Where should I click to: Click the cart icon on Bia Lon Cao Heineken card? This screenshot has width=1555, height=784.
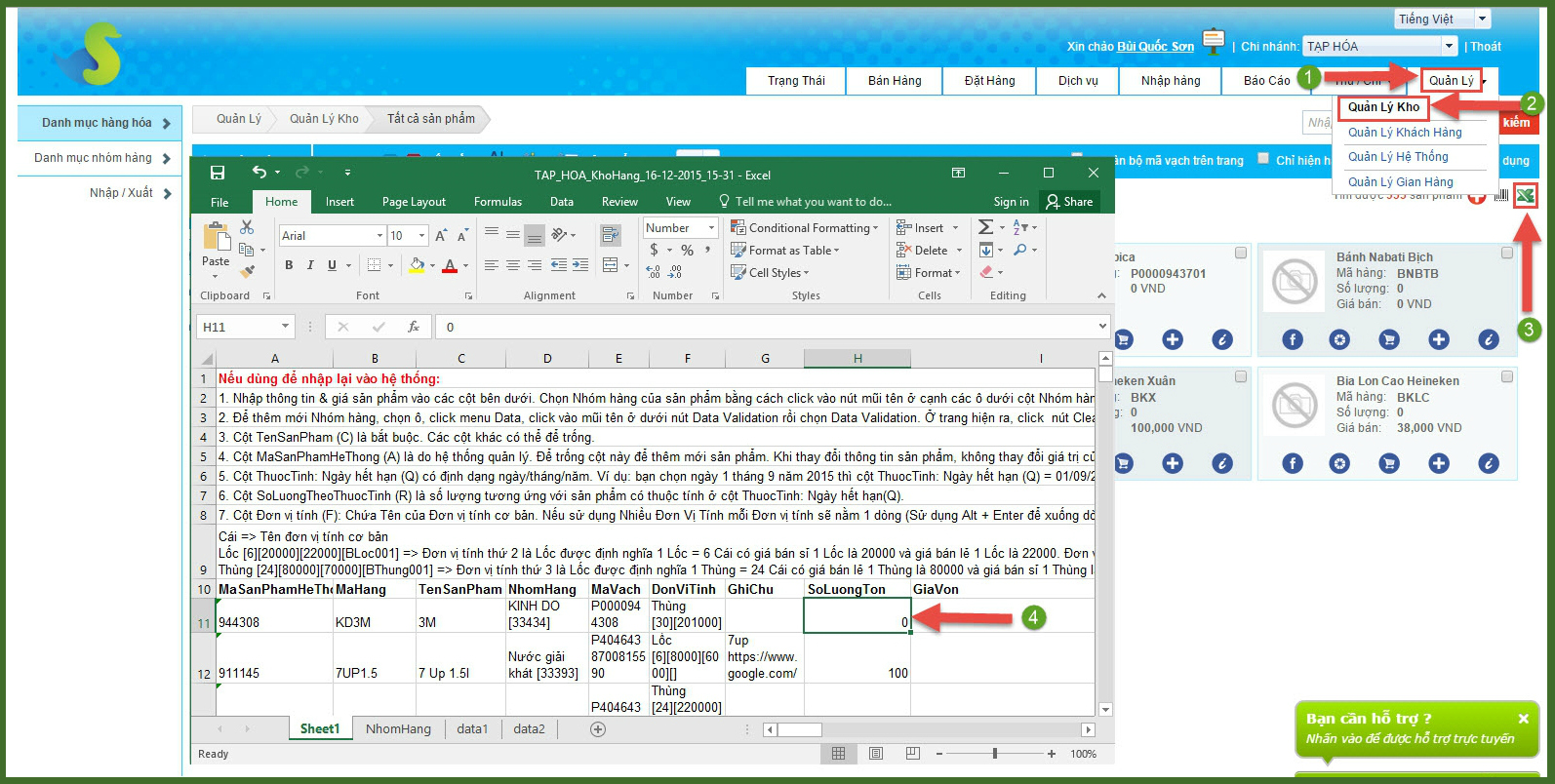click(x=1389, y=463)
